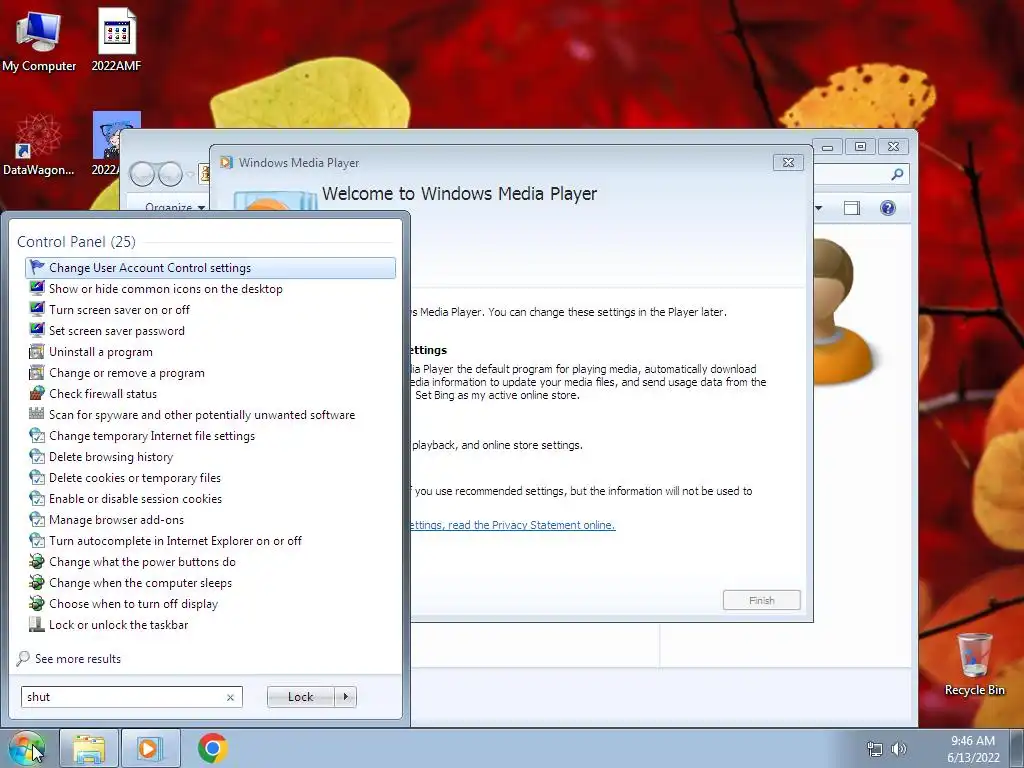
Task: Select Scan for spyware result
Action: pyautogui.click(x=210, y=415)
